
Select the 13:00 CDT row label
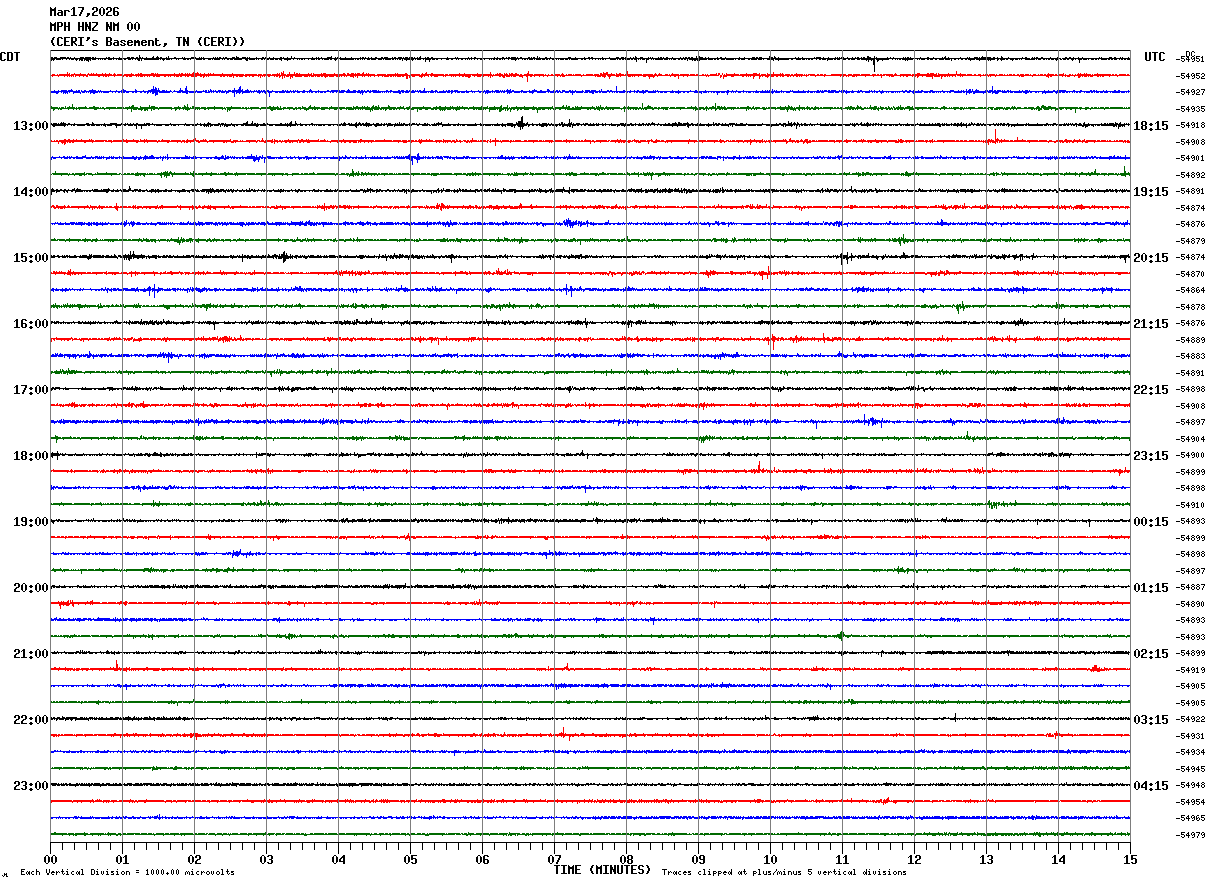tap(30, 126)
